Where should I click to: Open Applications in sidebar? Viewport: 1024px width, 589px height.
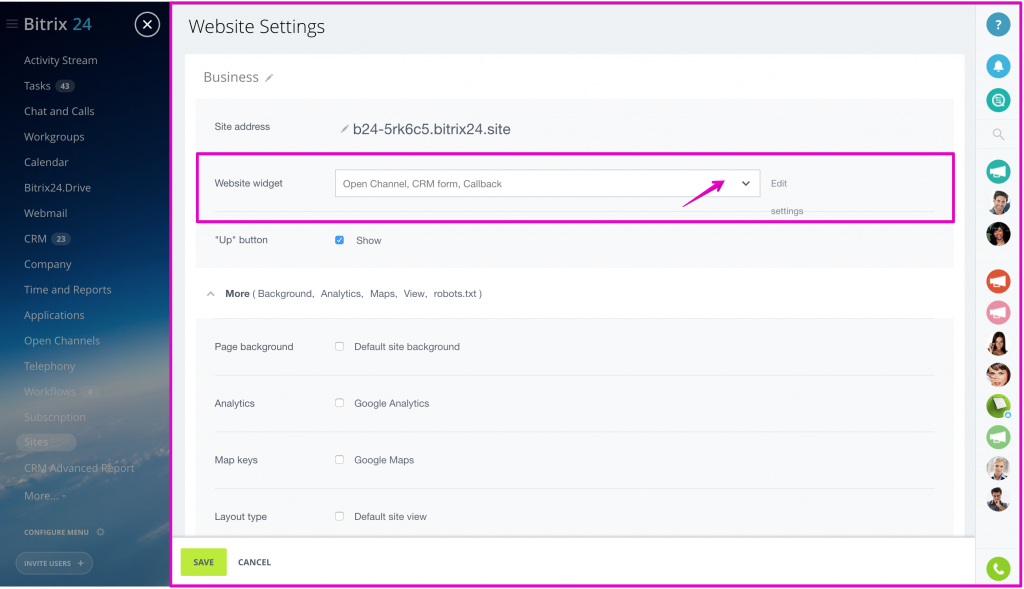[54, 315]
